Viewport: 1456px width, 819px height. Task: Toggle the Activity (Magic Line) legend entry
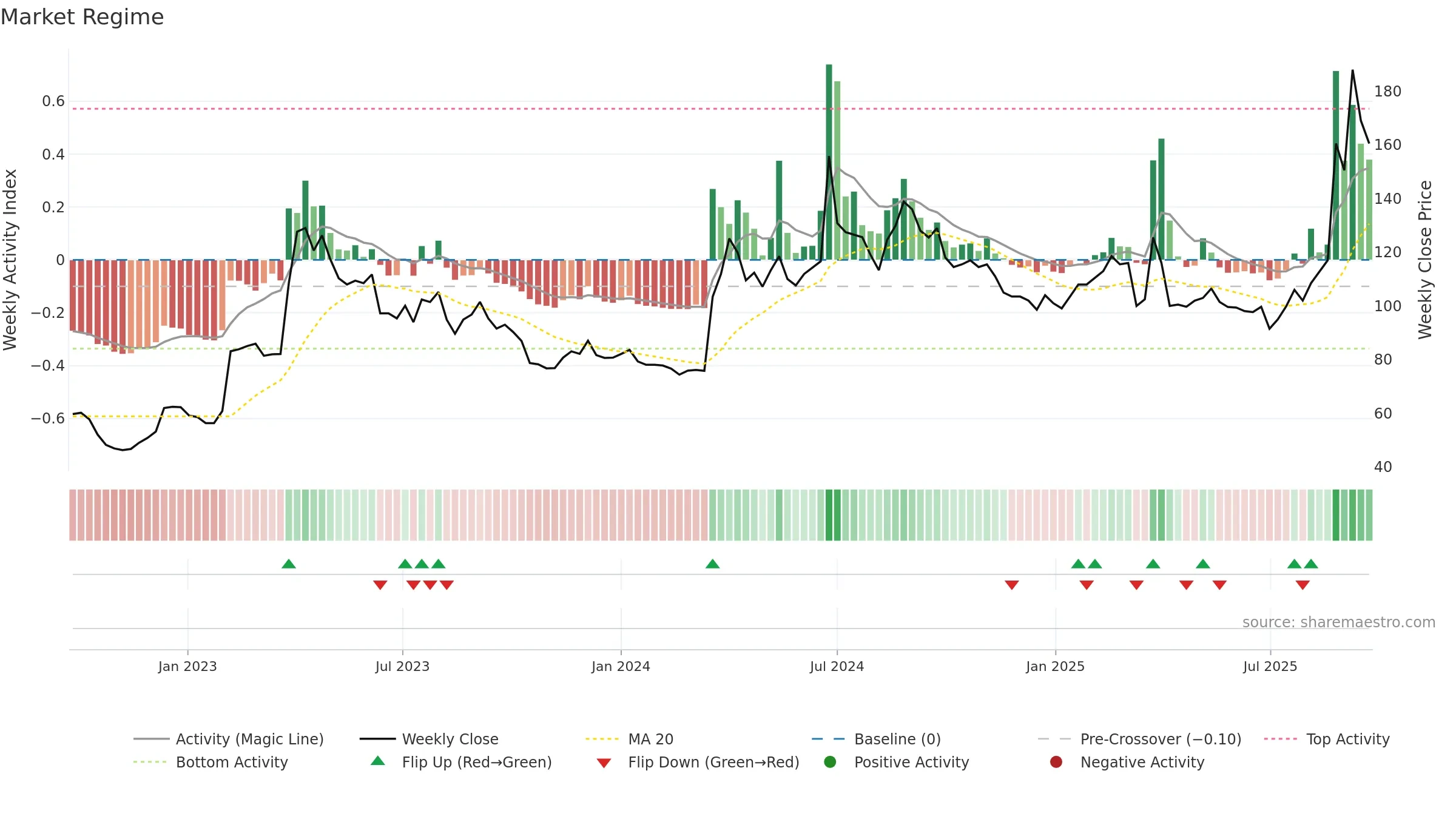(229, 739)
